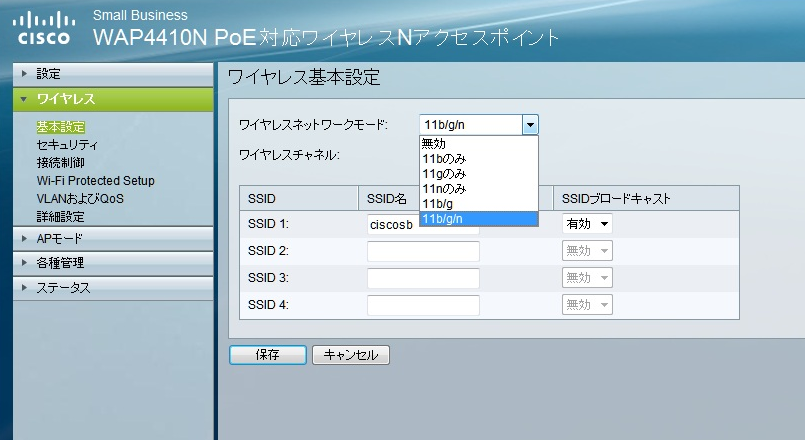805x440 pixels.
Task: Click the SSID 2 name field
Action: coord(423,251)
